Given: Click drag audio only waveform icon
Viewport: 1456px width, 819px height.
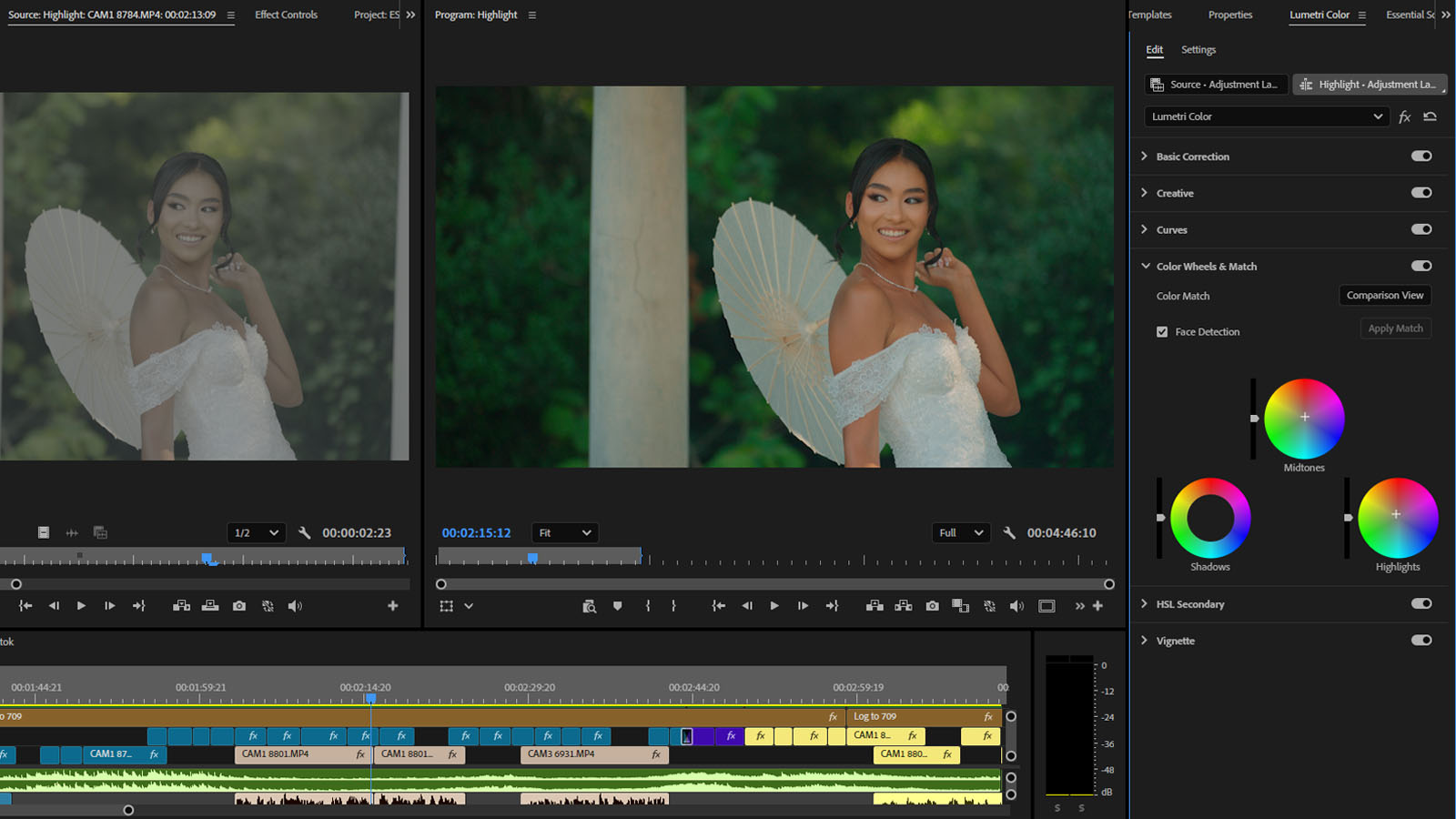Looking at the screenshot, I should pyautogui.click(x=72, y=533).
